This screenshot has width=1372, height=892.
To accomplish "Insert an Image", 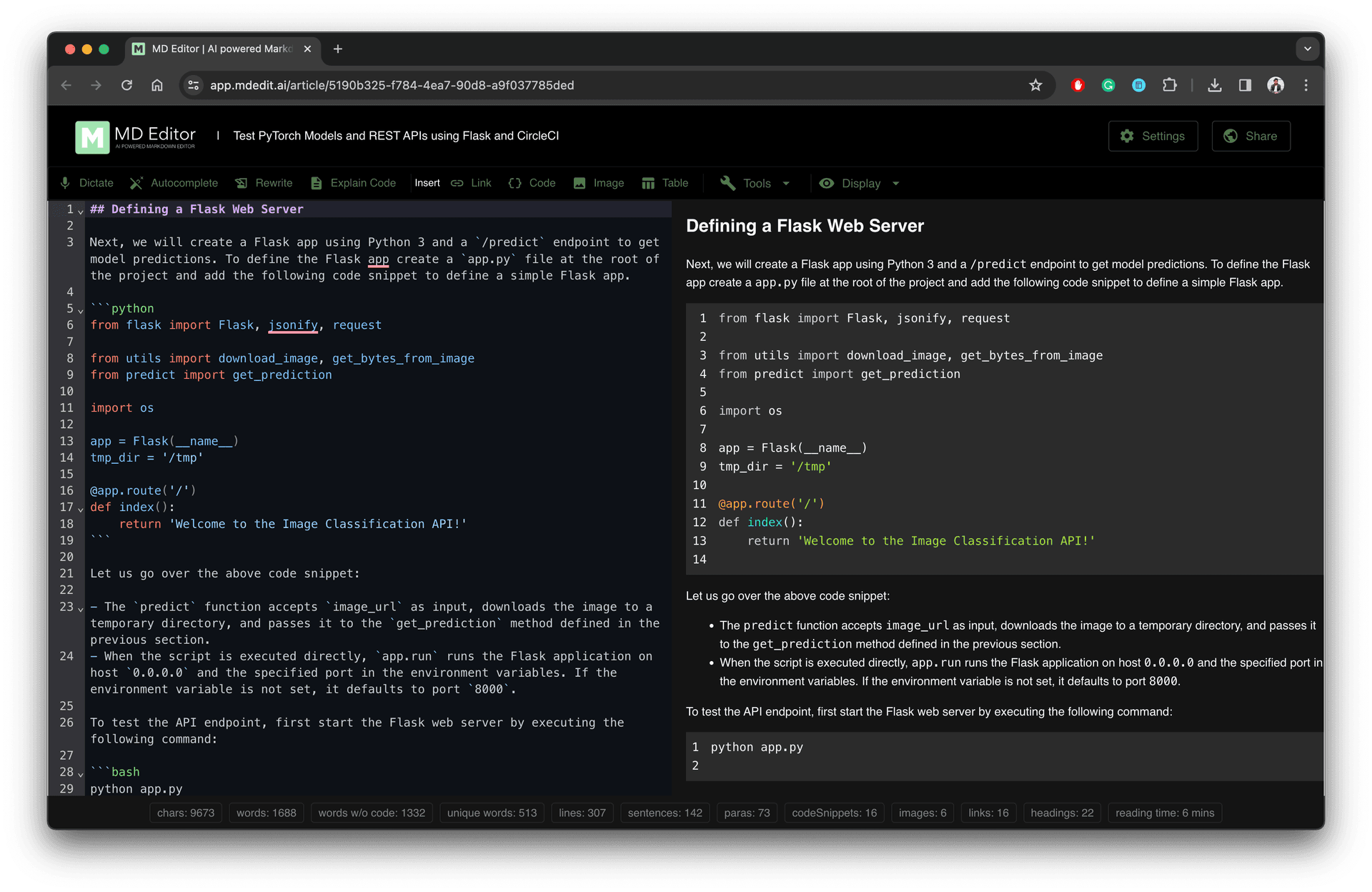I will (x=598, y=183).
